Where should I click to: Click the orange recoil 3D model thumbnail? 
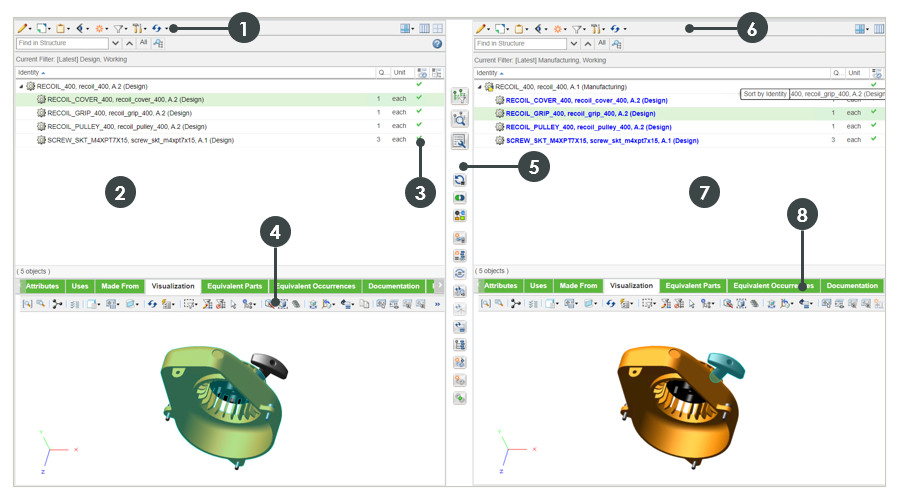coord(682,407)
